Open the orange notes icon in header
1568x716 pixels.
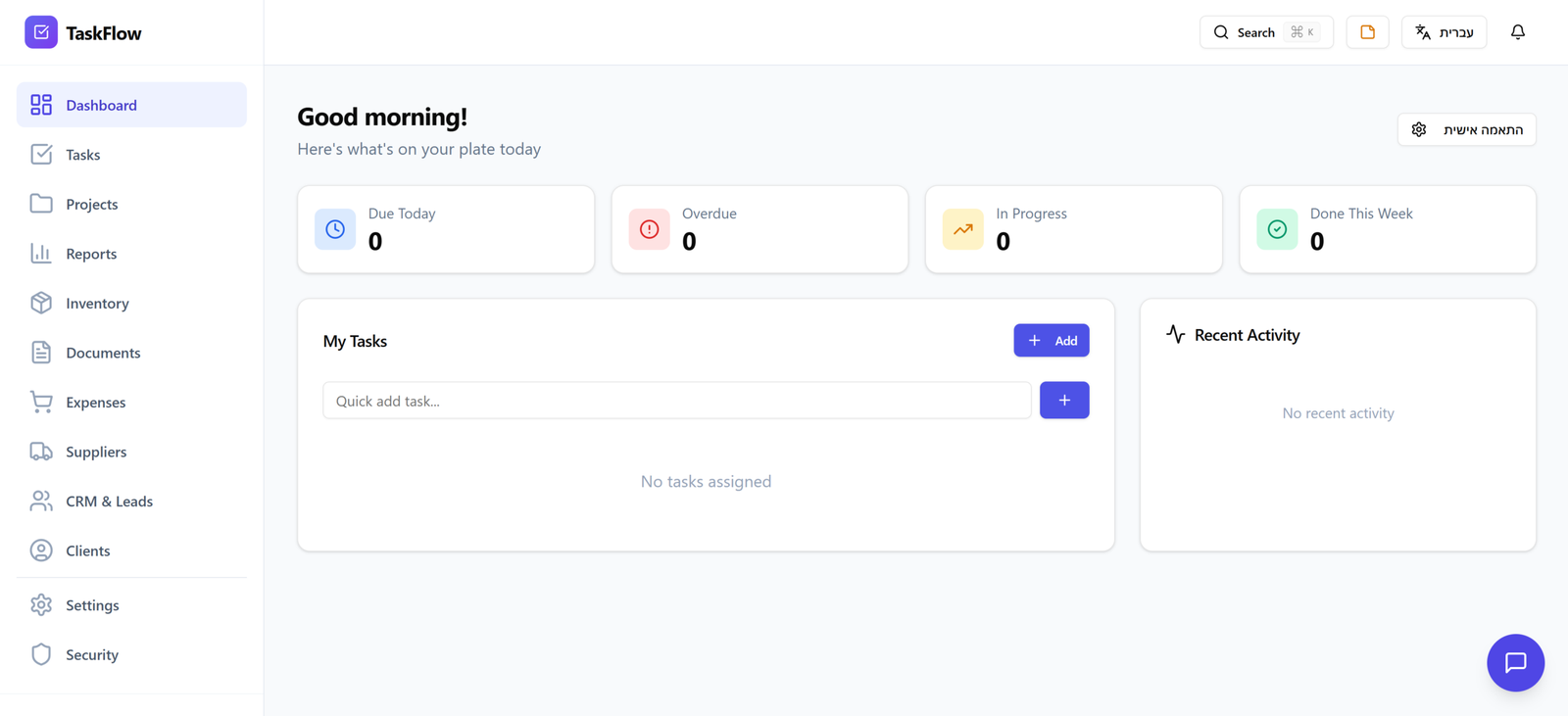[x=1367, y=32]
